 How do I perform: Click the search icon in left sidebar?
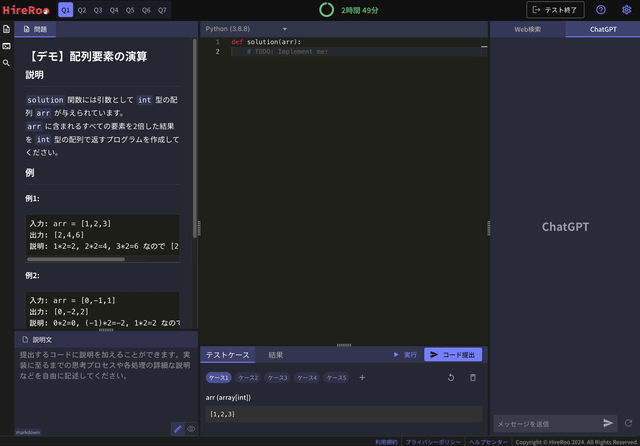(6, 63)
